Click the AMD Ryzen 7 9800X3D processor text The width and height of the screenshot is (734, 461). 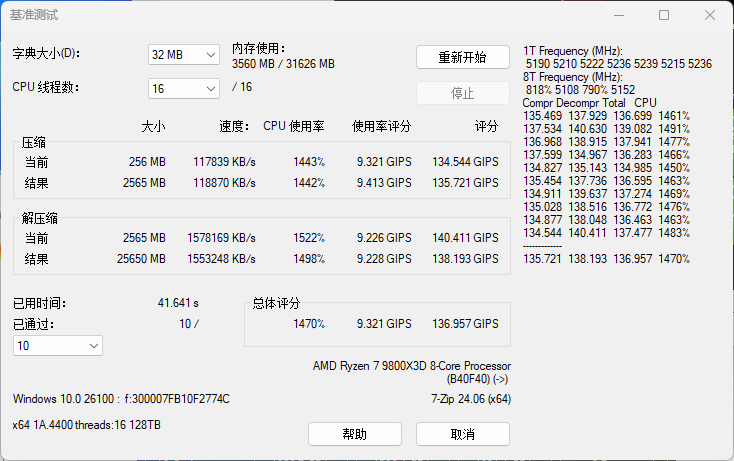[x=411, y=367]
